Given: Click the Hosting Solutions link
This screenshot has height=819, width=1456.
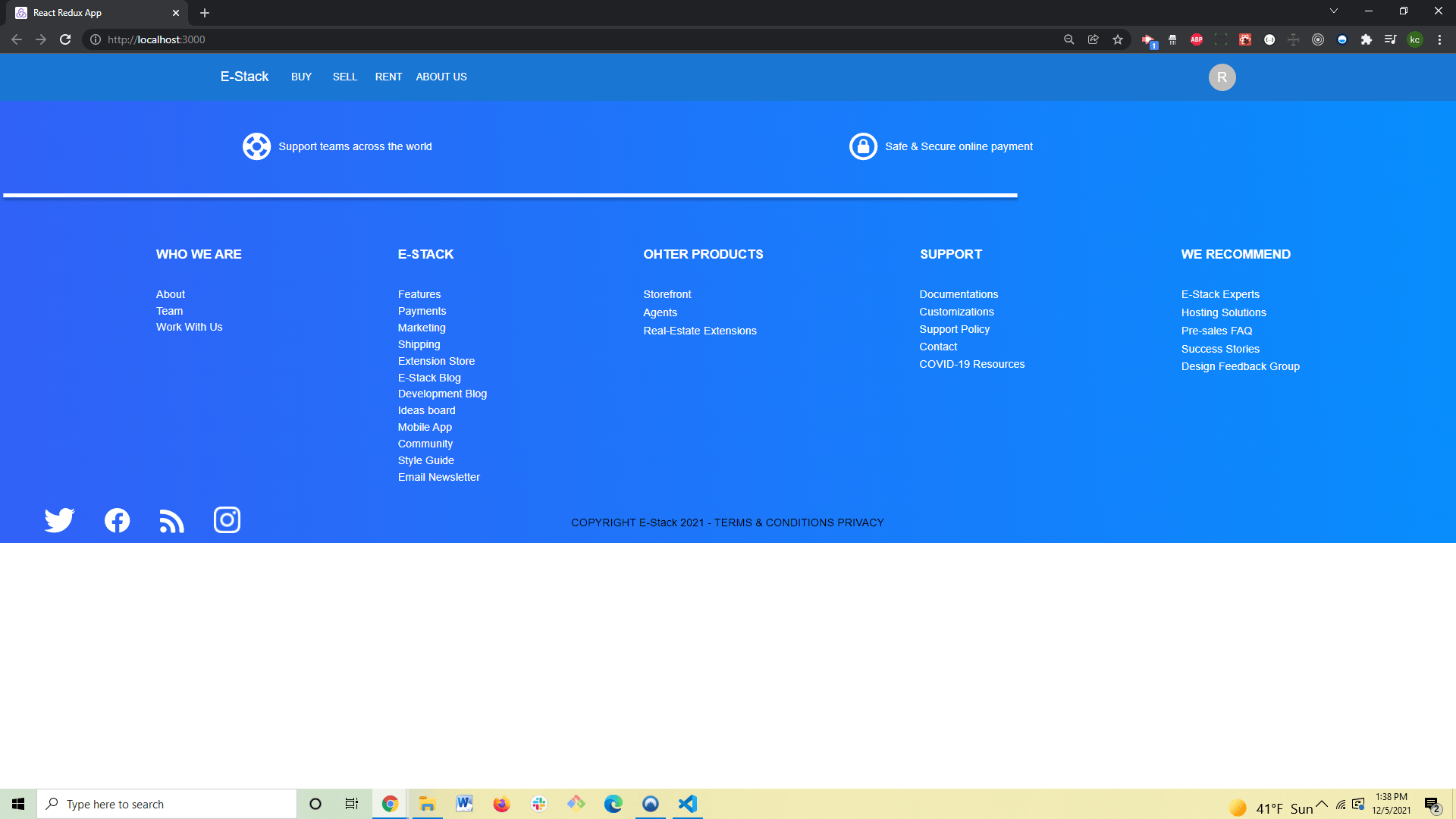Looking at the screenshot, I should coord(1223,312).
